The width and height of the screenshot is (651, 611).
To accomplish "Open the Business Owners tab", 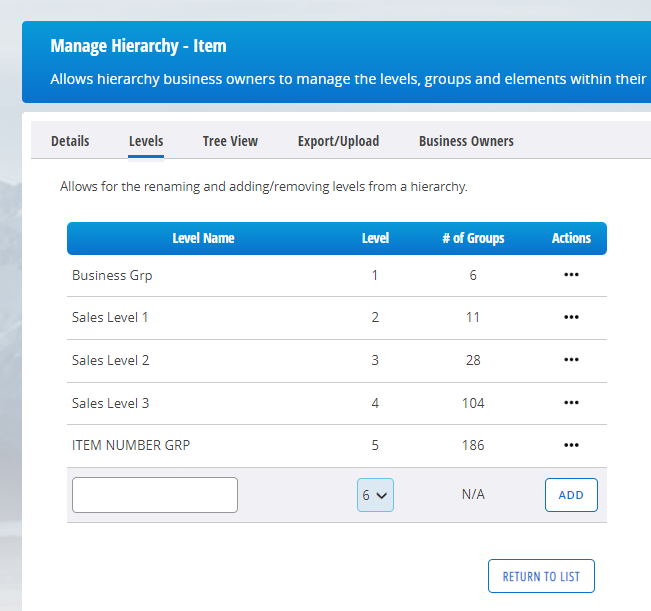I will [x=466, y=141].
